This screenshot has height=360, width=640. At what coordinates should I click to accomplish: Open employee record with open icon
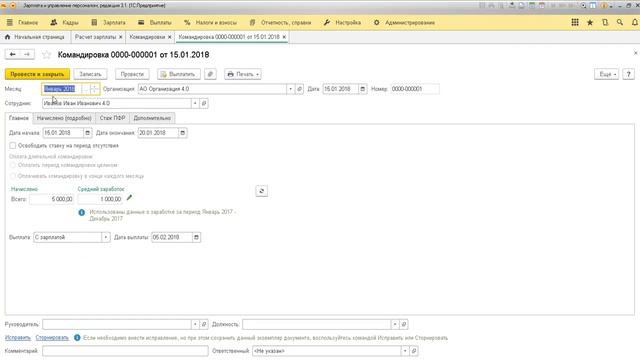coord(204,103)
